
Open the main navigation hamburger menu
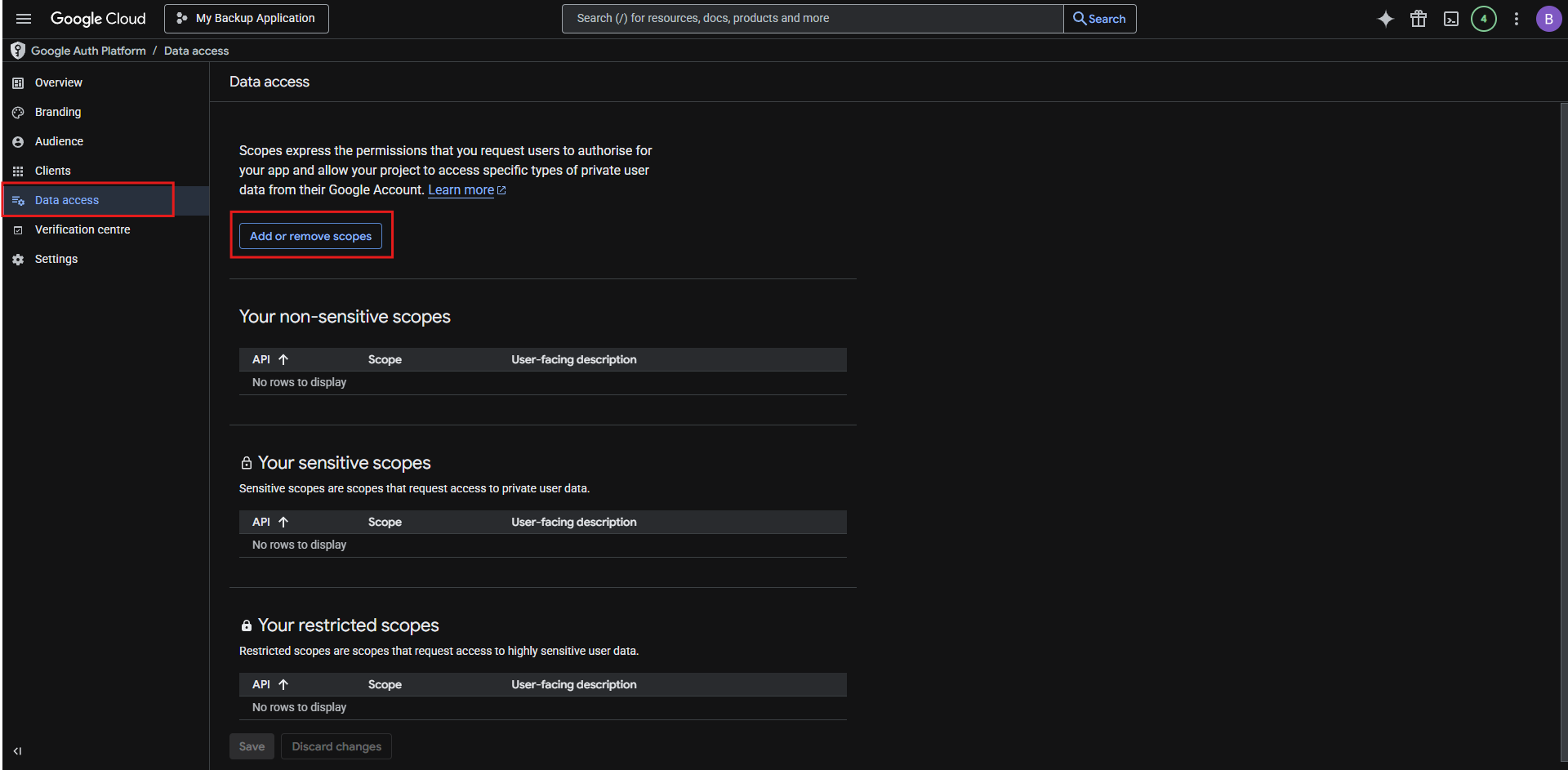point(24,18)
